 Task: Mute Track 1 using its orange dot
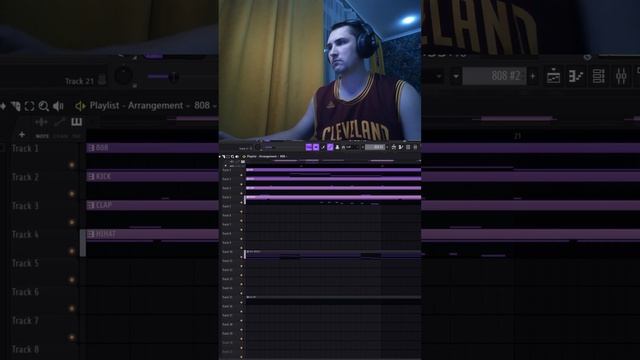coord(72,165)
